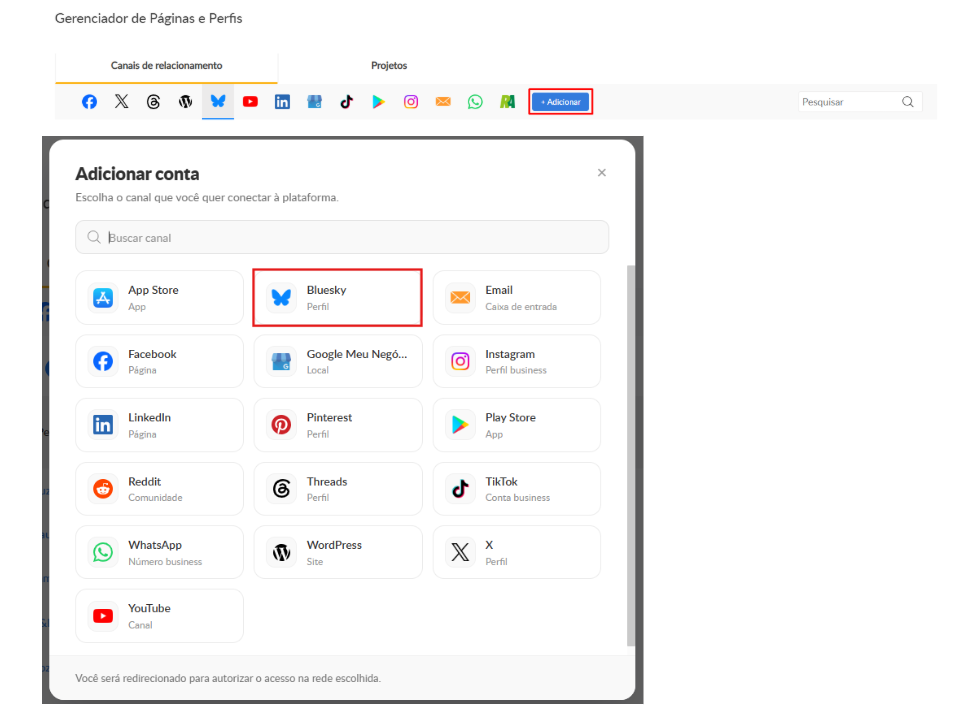Click the Buscar canal search field
Screen dimensions: 976x715
click(x=342, y=237)
